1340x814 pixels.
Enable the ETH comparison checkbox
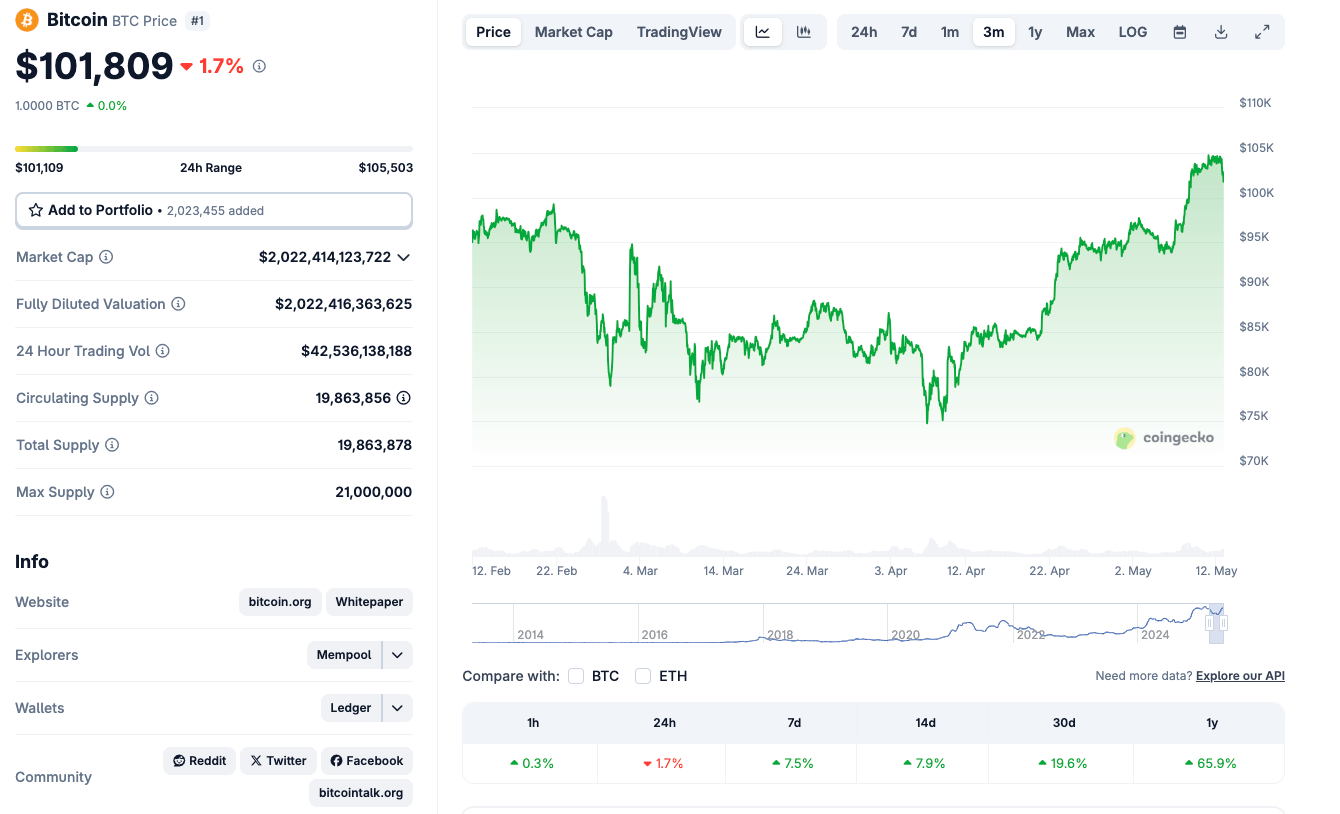pos(643,676)
